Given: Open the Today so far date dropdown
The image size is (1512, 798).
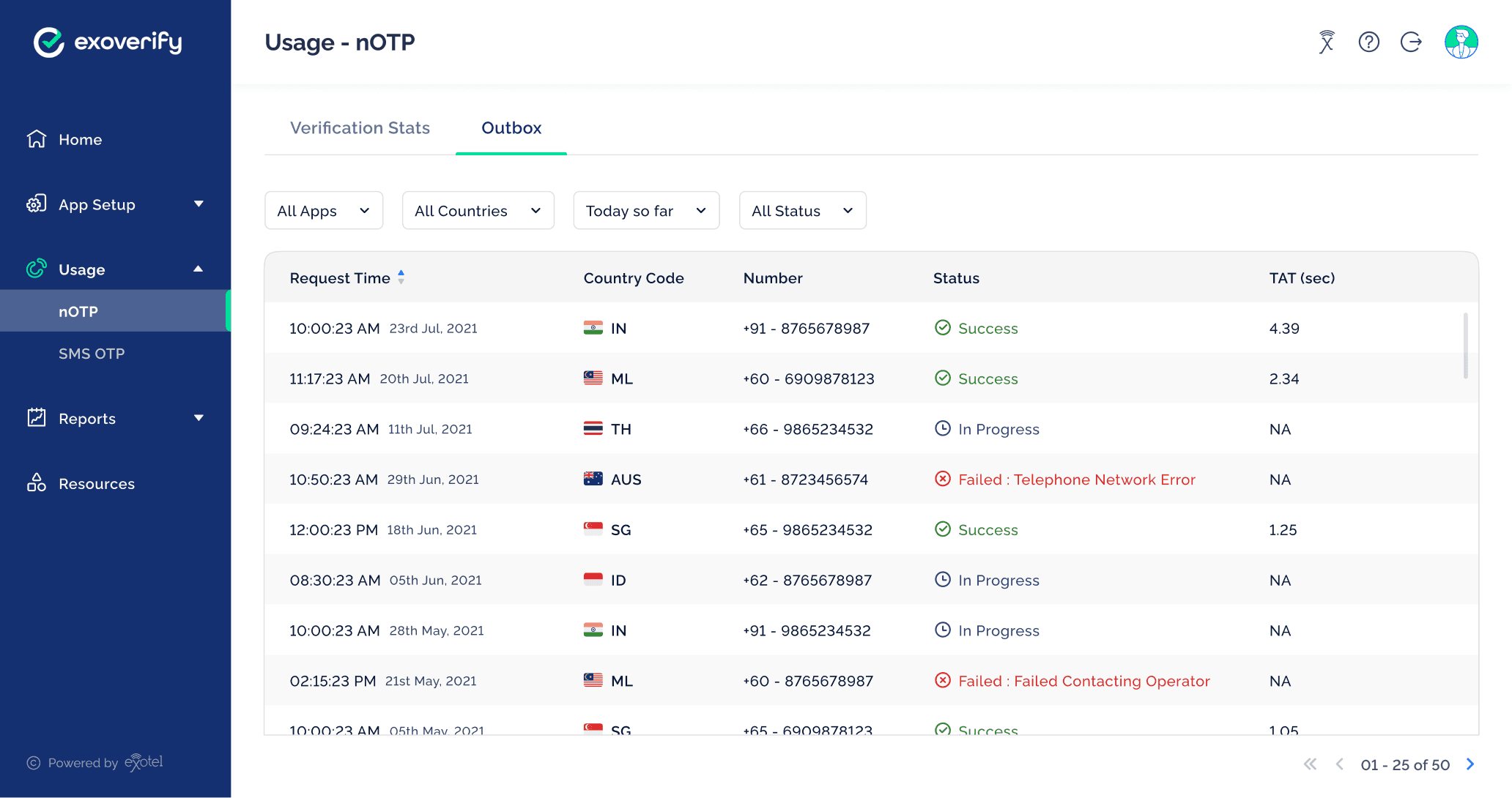Looking at the screenshot, I should [646, 211].
